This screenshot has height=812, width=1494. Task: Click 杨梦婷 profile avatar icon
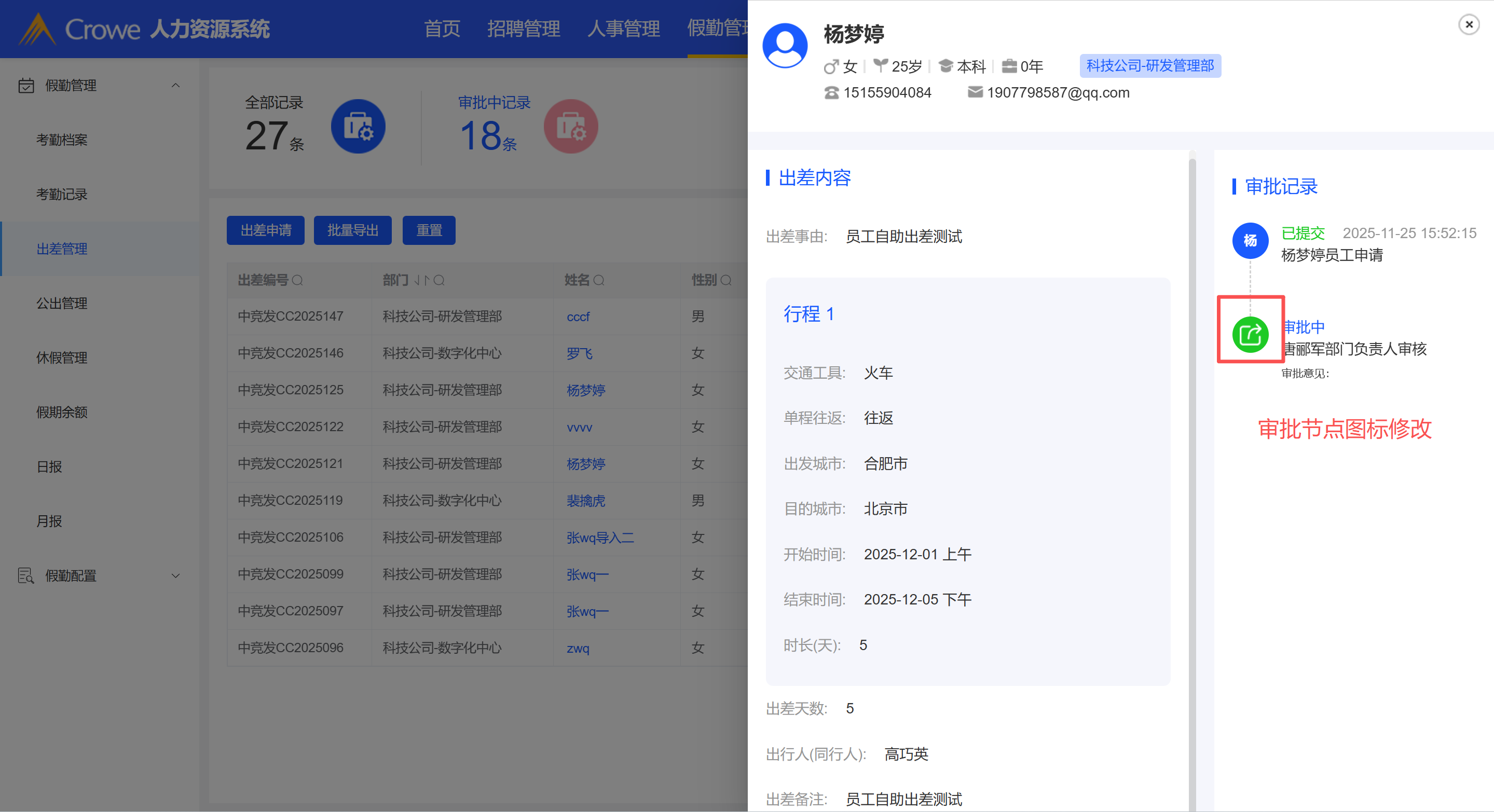click(785, 45)
